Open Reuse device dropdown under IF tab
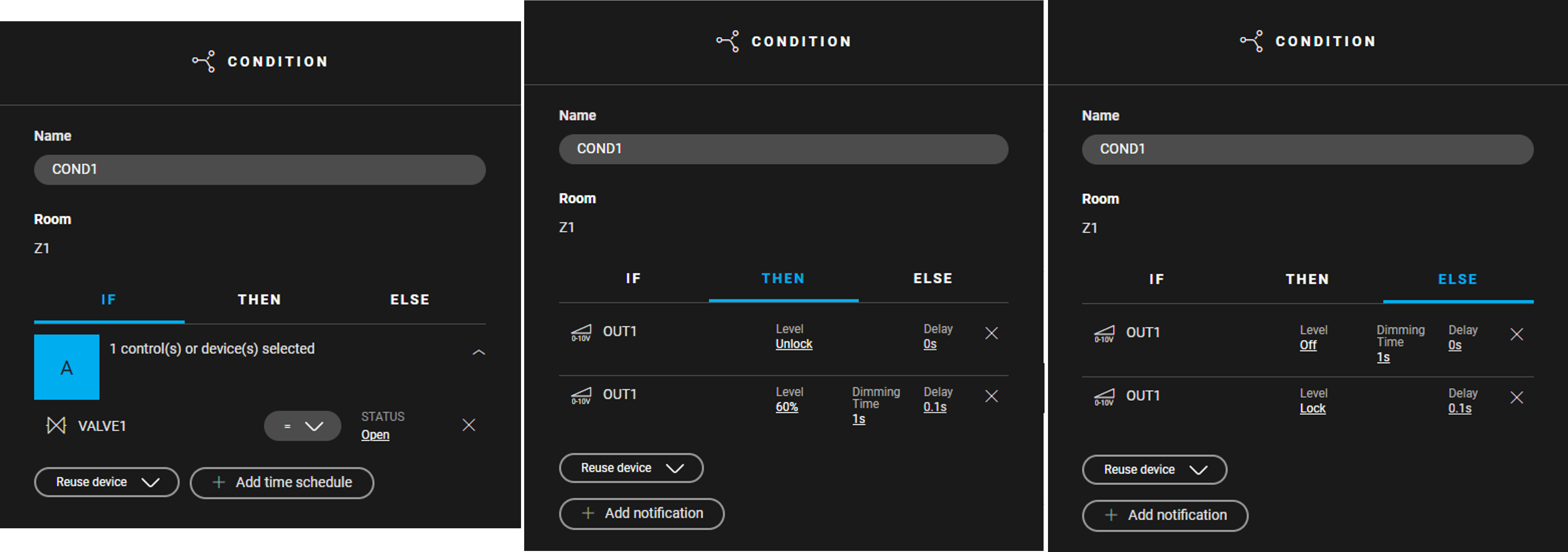Screen dimensions: 1568x552 click(x=107, y=482)
